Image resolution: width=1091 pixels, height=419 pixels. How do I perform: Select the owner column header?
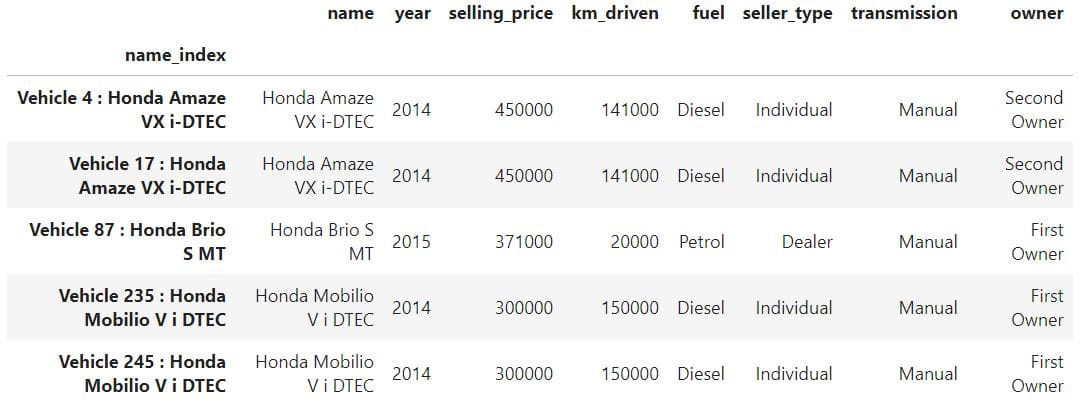1037,13
